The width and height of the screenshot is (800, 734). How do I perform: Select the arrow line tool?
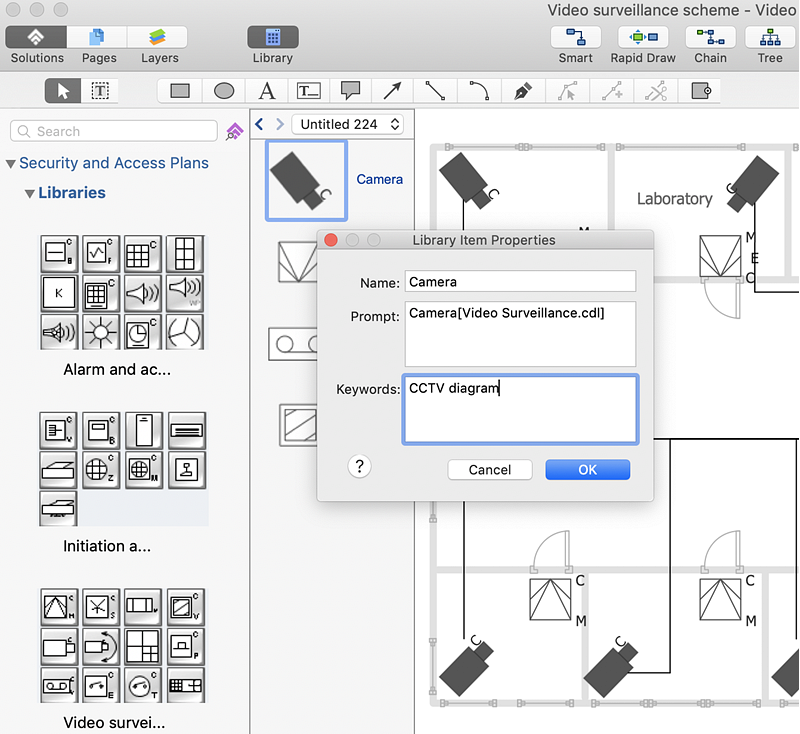(x=392, y=91)
